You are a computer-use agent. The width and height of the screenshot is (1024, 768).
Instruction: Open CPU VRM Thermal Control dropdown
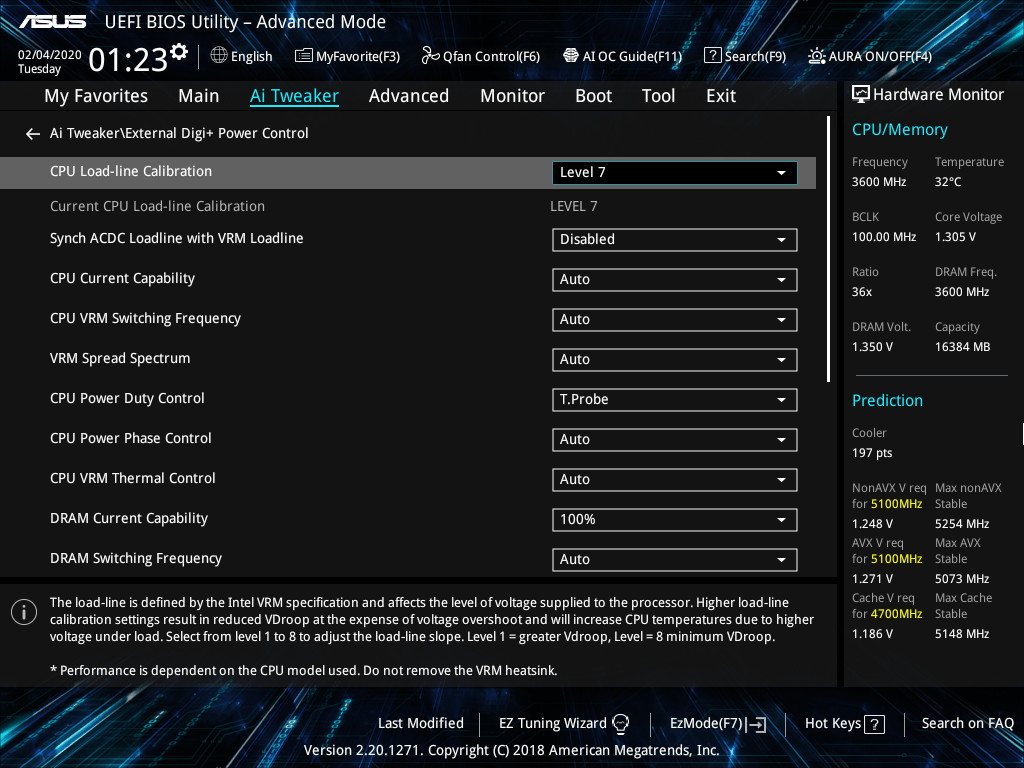pyautogui.click(x=675, y=479)
